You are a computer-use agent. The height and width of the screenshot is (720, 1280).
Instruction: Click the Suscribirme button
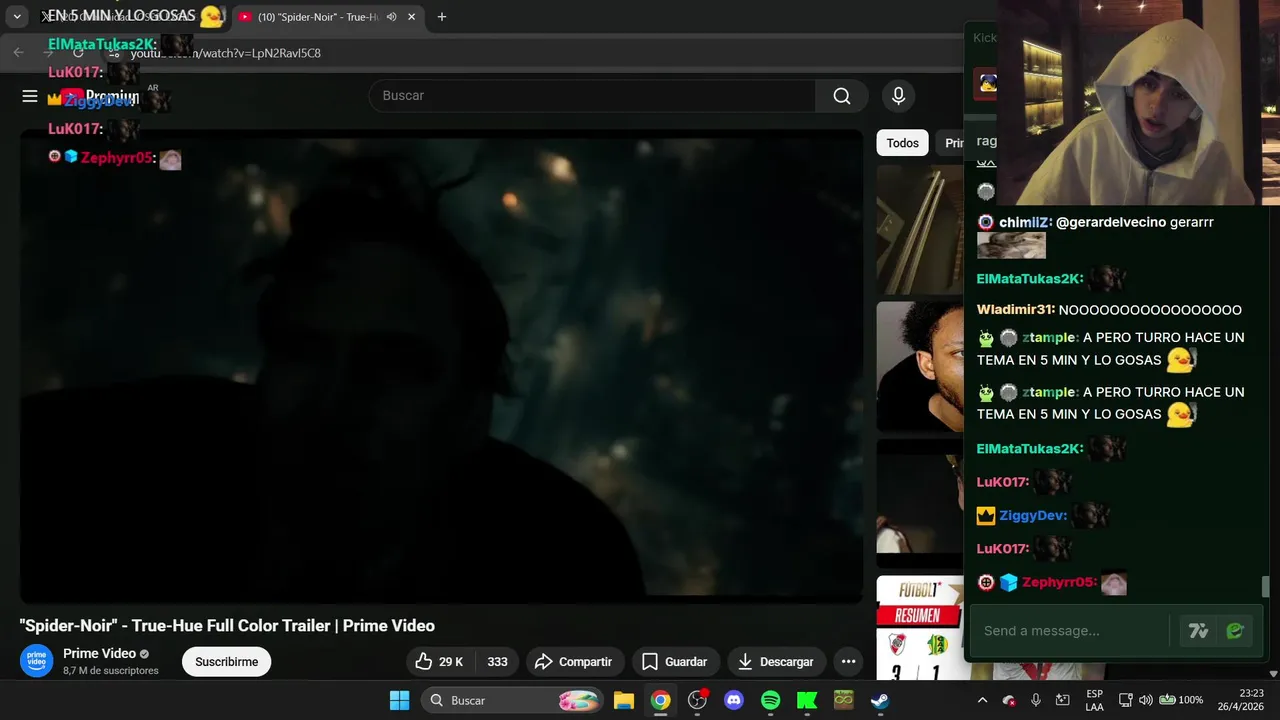[226, 662]
